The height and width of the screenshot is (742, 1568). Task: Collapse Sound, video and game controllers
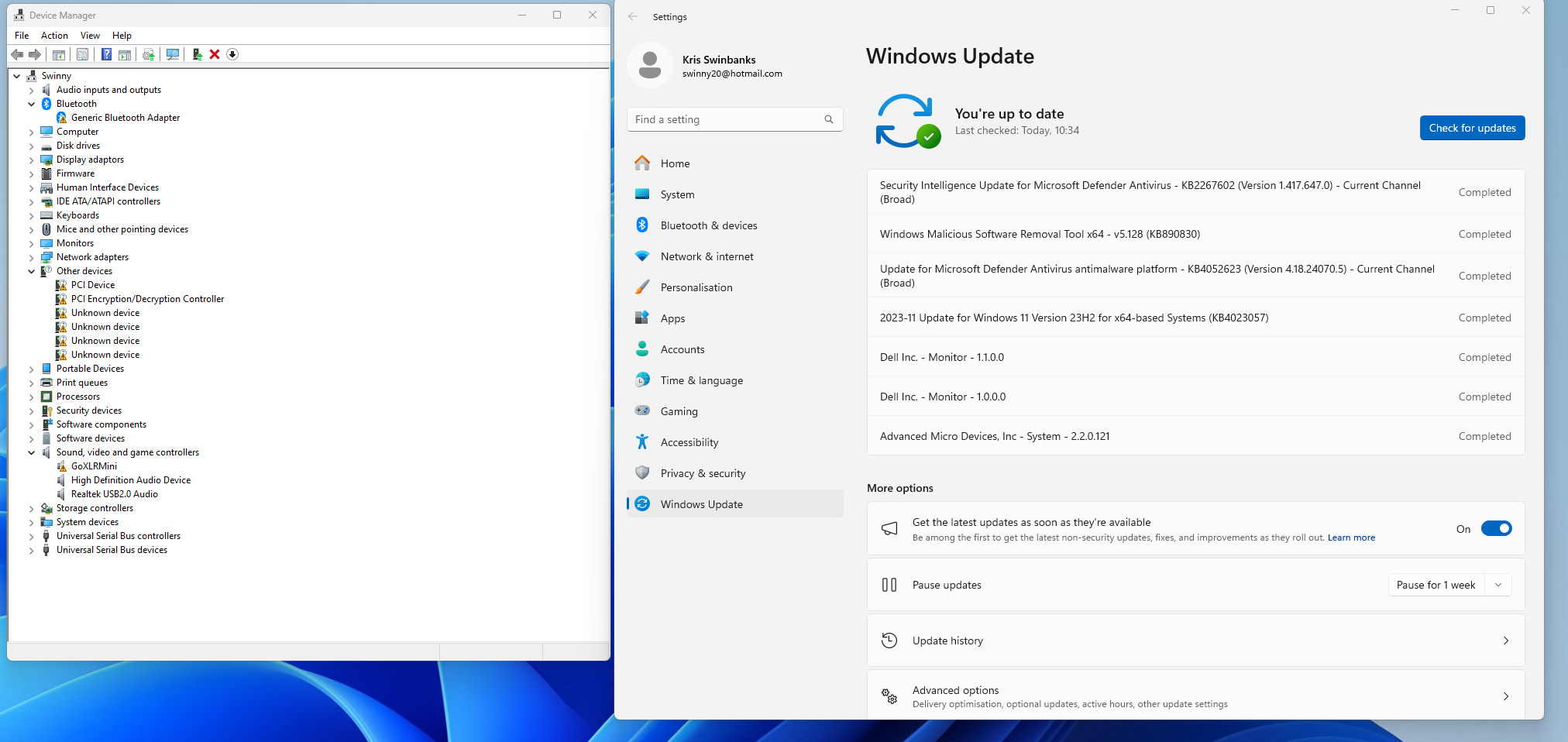[32, 452]
